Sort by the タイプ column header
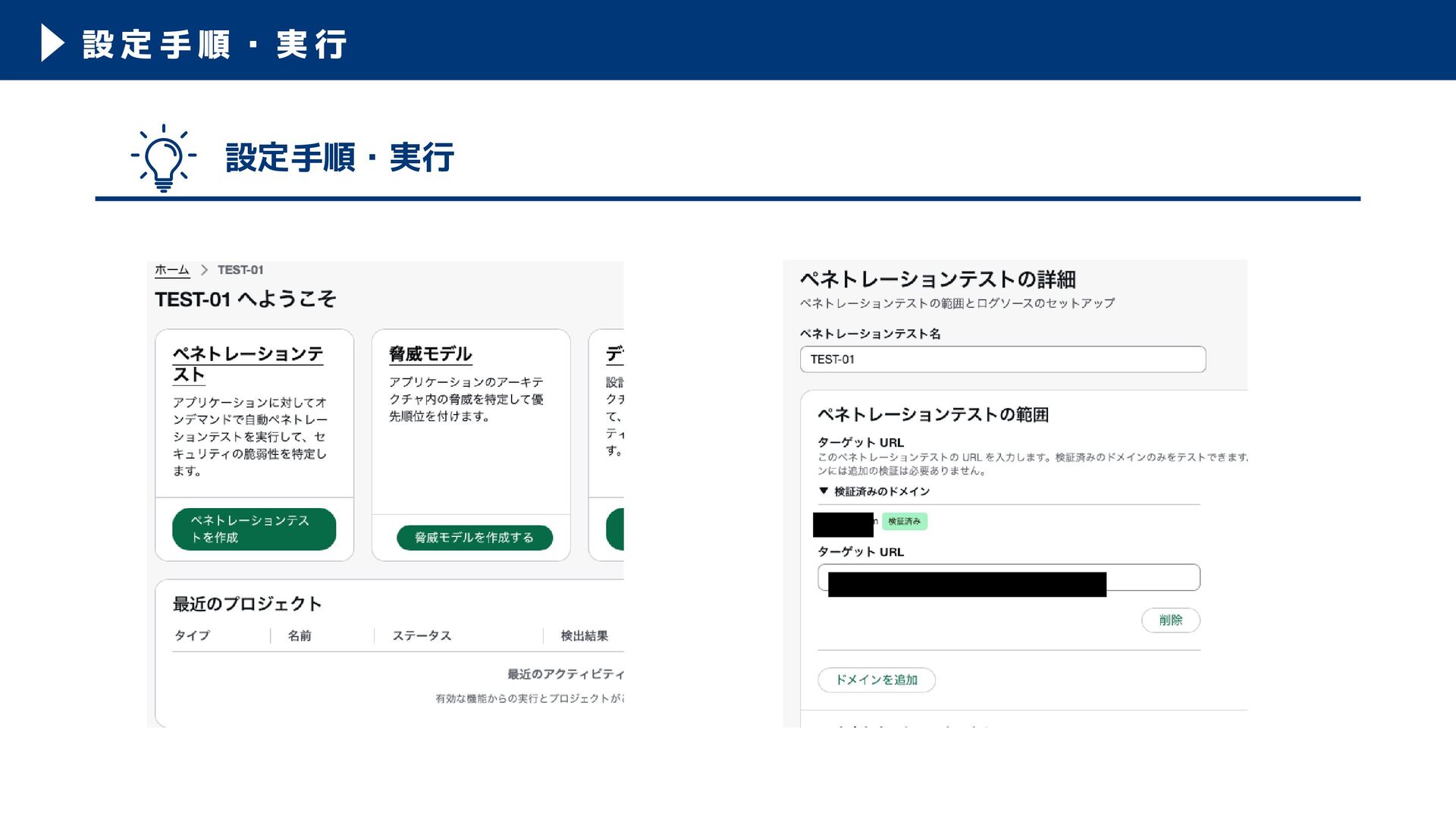The height and width of the screenshot is (819, 1456). [x=192, y=635]
